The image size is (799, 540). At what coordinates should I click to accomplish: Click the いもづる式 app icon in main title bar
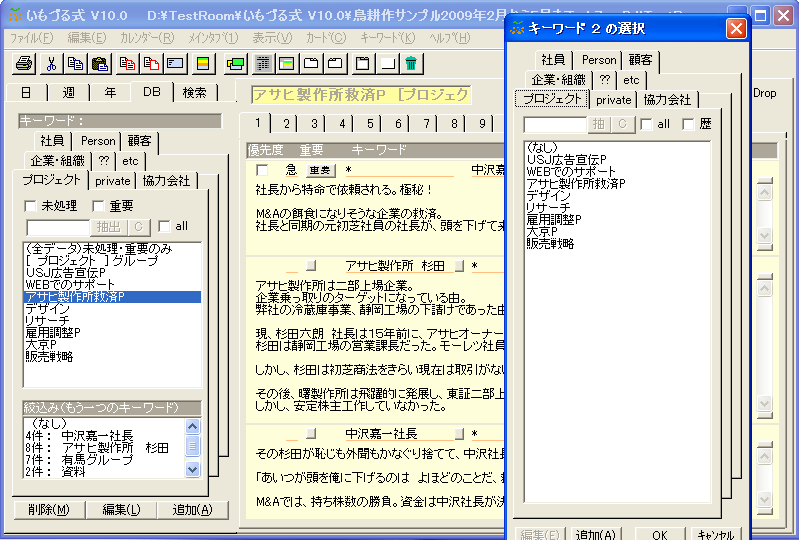coord(14,15)
